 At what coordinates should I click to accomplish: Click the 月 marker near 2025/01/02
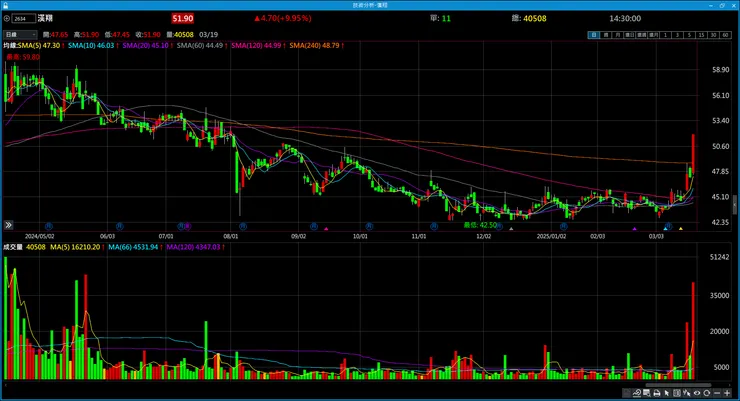pos(563,226)
